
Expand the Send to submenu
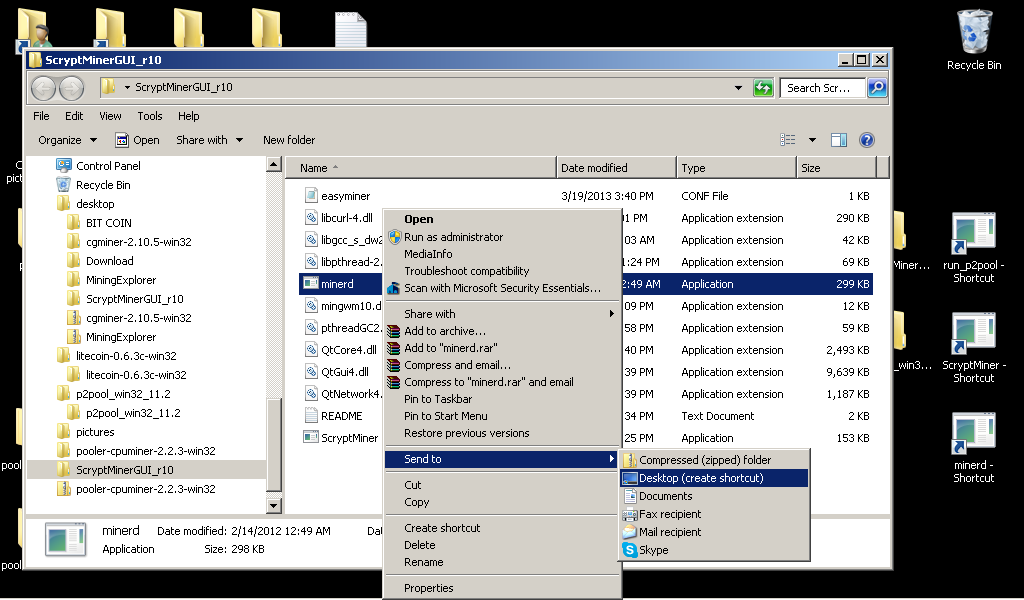pos(502,459)
